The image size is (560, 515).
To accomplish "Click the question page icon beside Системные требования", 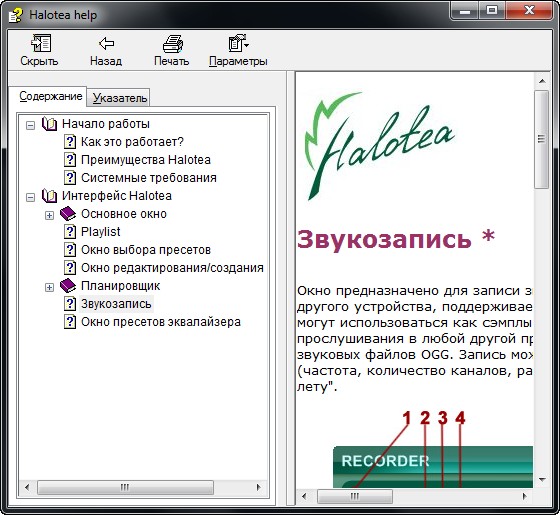I will point(70,178).
